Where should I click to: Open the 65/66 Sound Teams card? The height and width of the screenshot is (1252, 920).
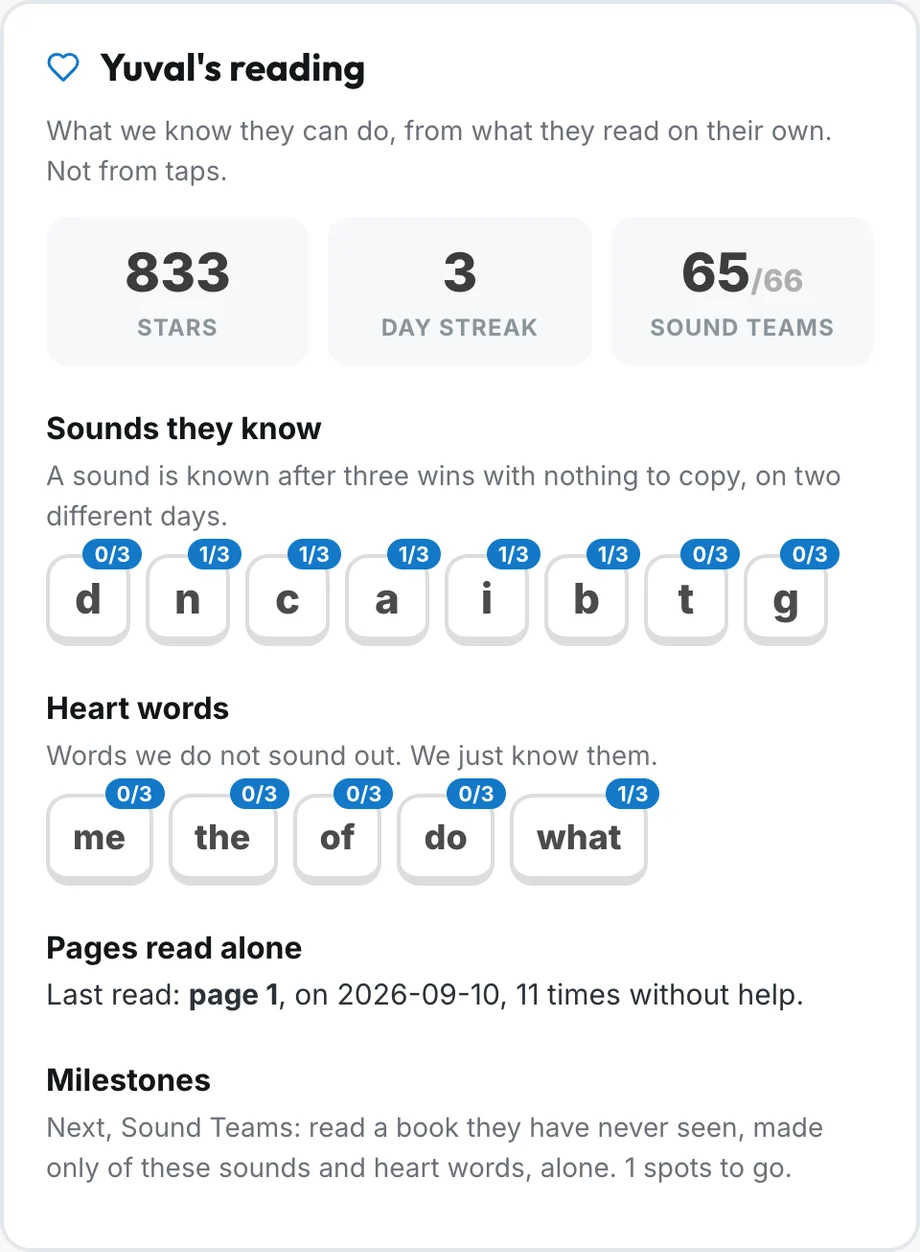(742, 291)
